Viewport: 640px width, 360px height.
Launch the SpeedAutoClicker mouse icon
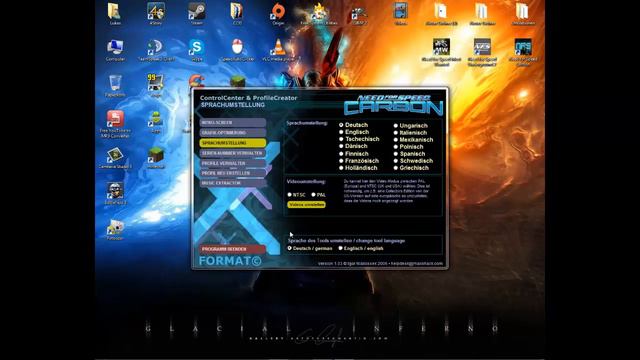237,50
